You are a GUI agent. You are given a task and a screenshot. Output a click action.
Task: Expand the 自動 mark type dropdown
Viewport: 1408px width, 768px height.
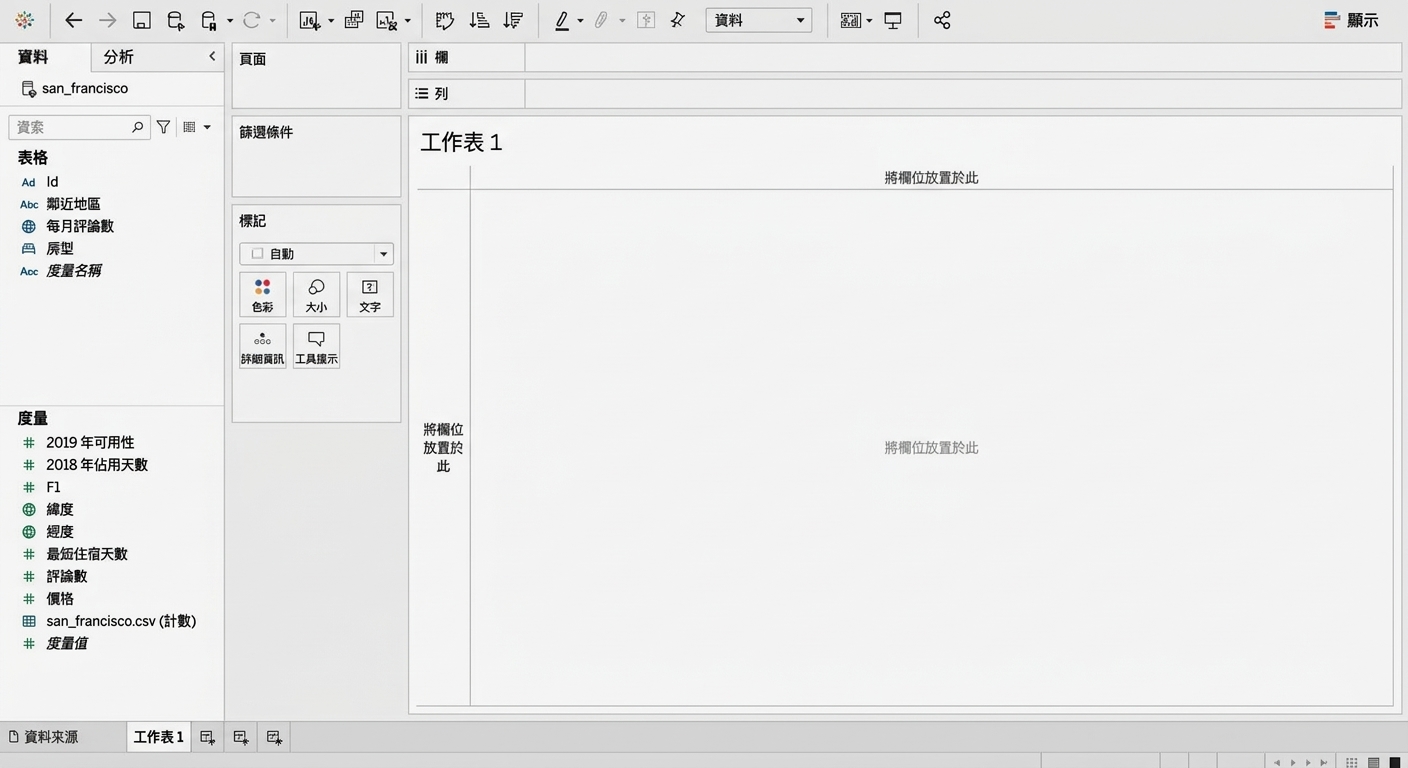[316, 254]
